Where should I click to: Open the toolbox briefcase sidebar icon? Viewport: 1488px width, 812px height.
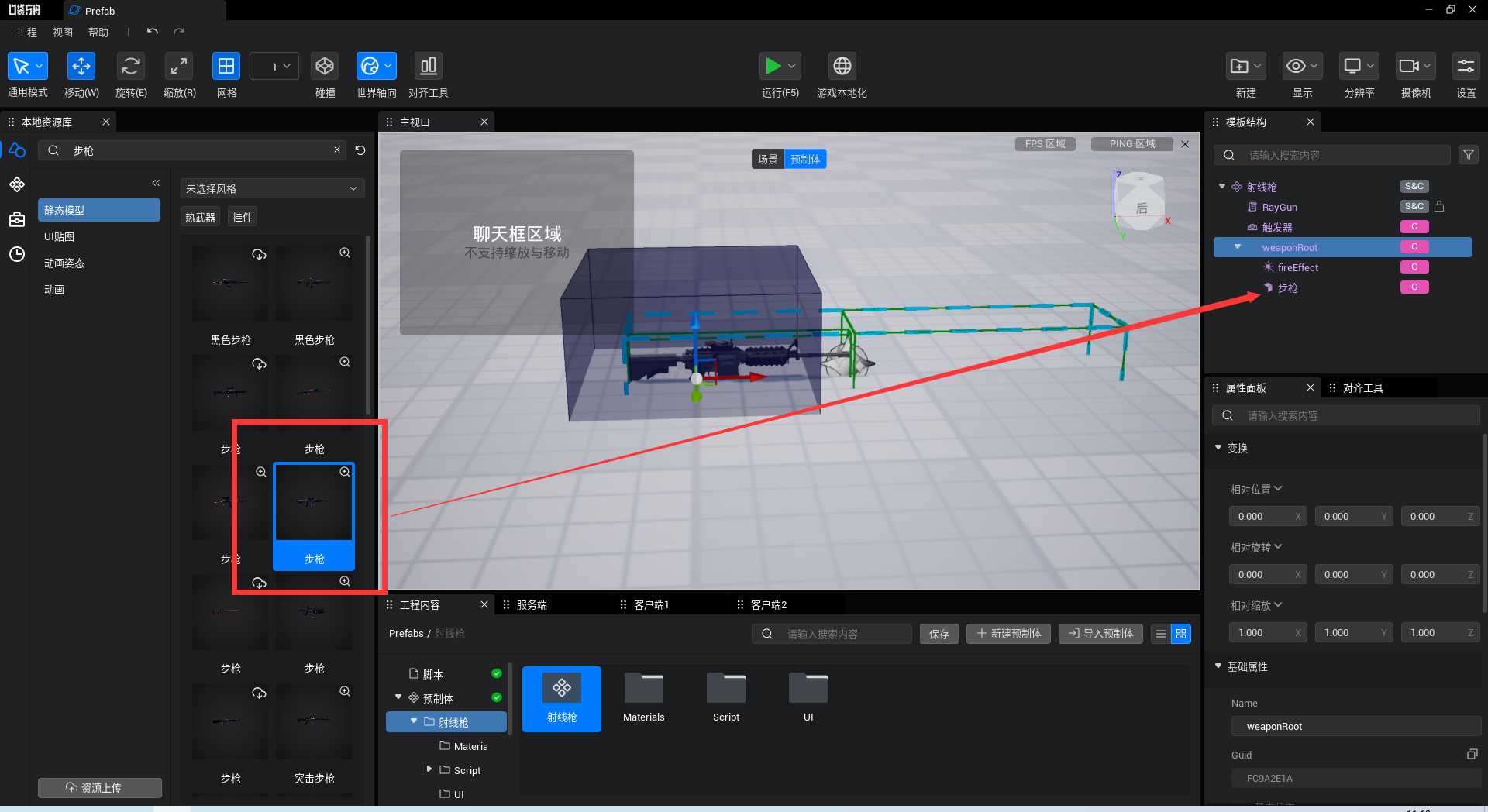[x=17, y=219]
